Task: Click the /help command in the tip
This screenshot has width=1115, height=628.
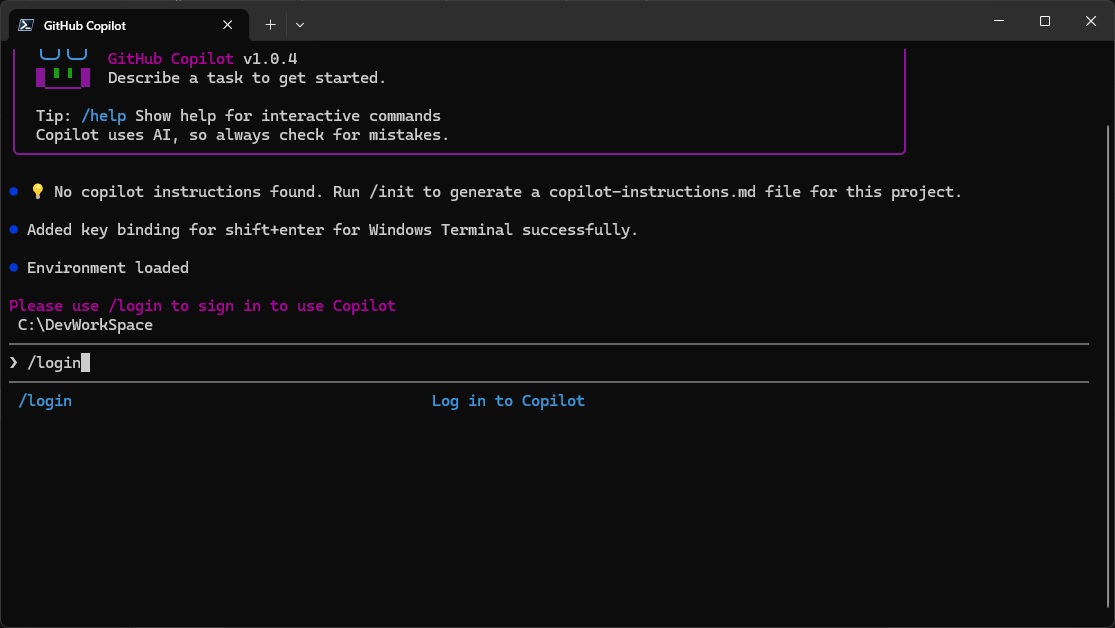Action: click(103, 116)
